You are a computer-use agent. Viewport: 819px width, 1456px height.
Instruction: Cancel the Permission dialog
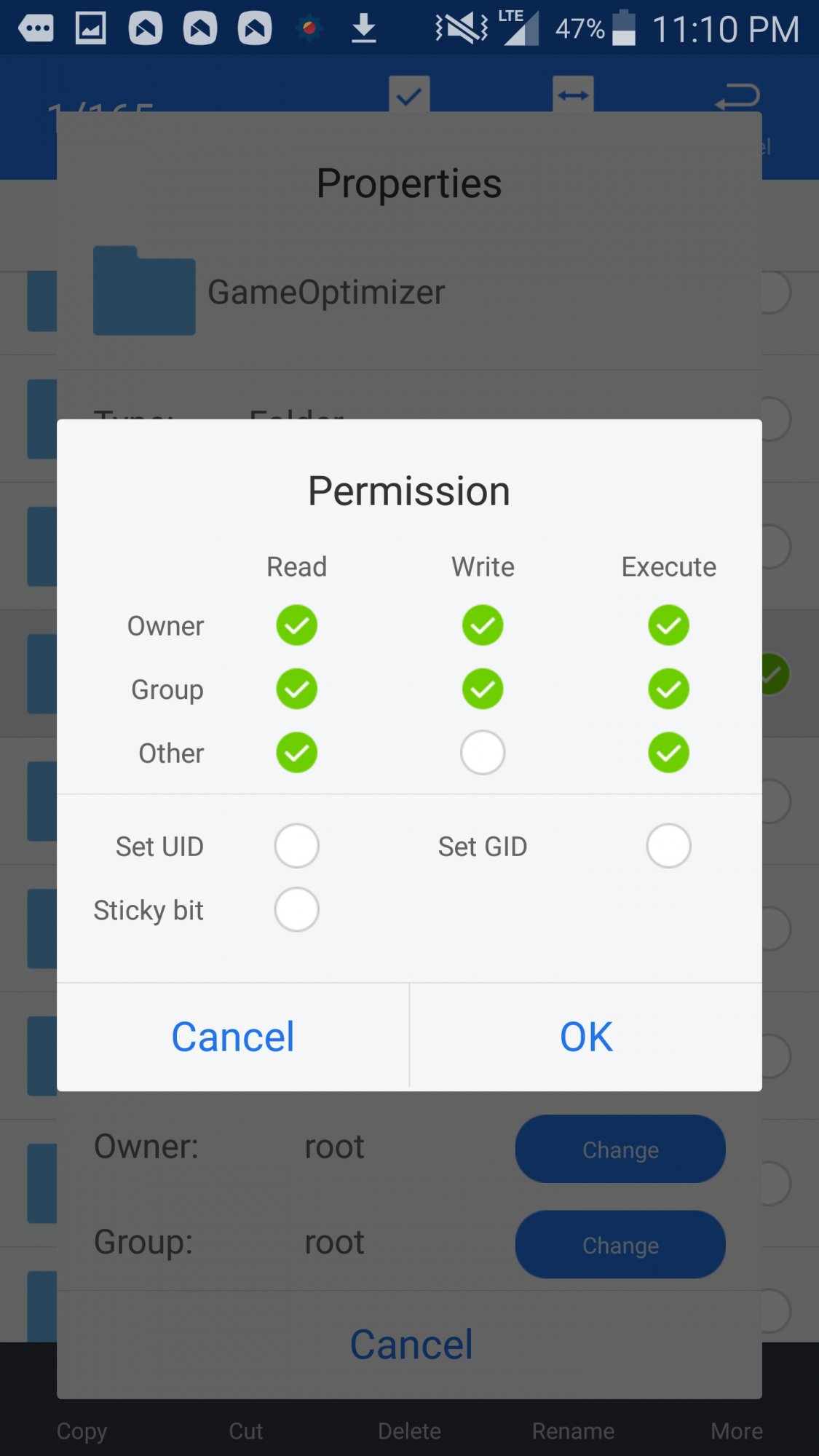pos(233,1037)
